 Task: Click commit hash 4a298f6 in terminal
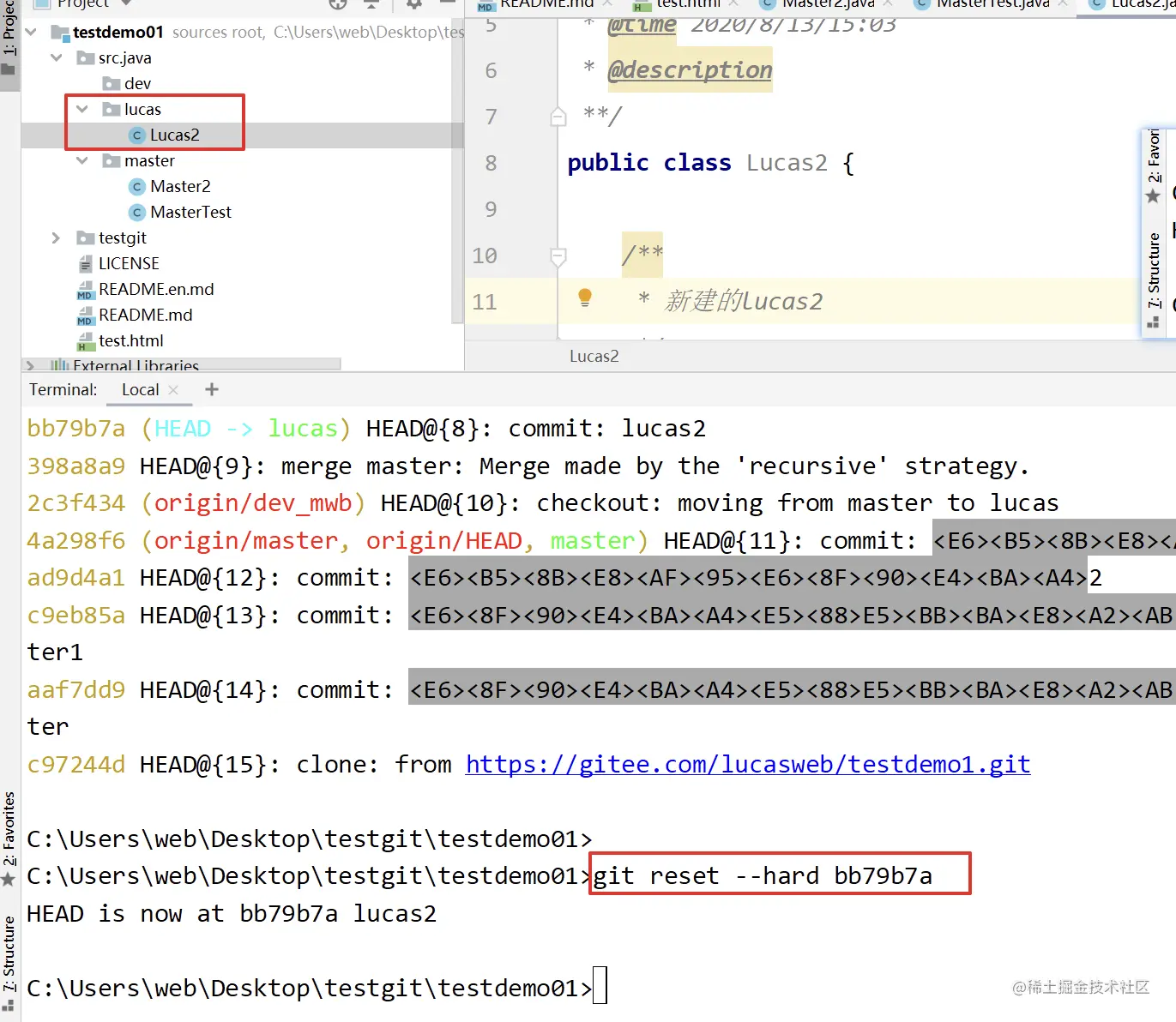(x=76, y=541)
